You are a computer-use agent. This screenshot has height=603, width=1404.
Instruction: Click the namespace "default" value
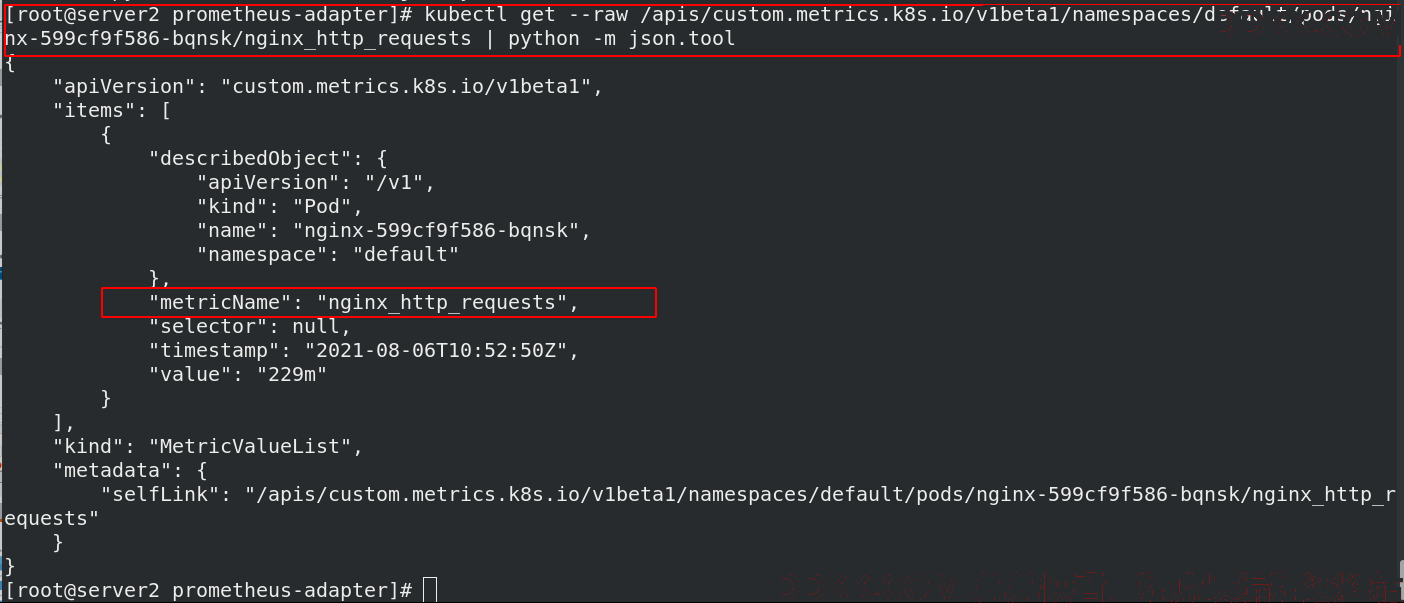(x=407, y=254)
